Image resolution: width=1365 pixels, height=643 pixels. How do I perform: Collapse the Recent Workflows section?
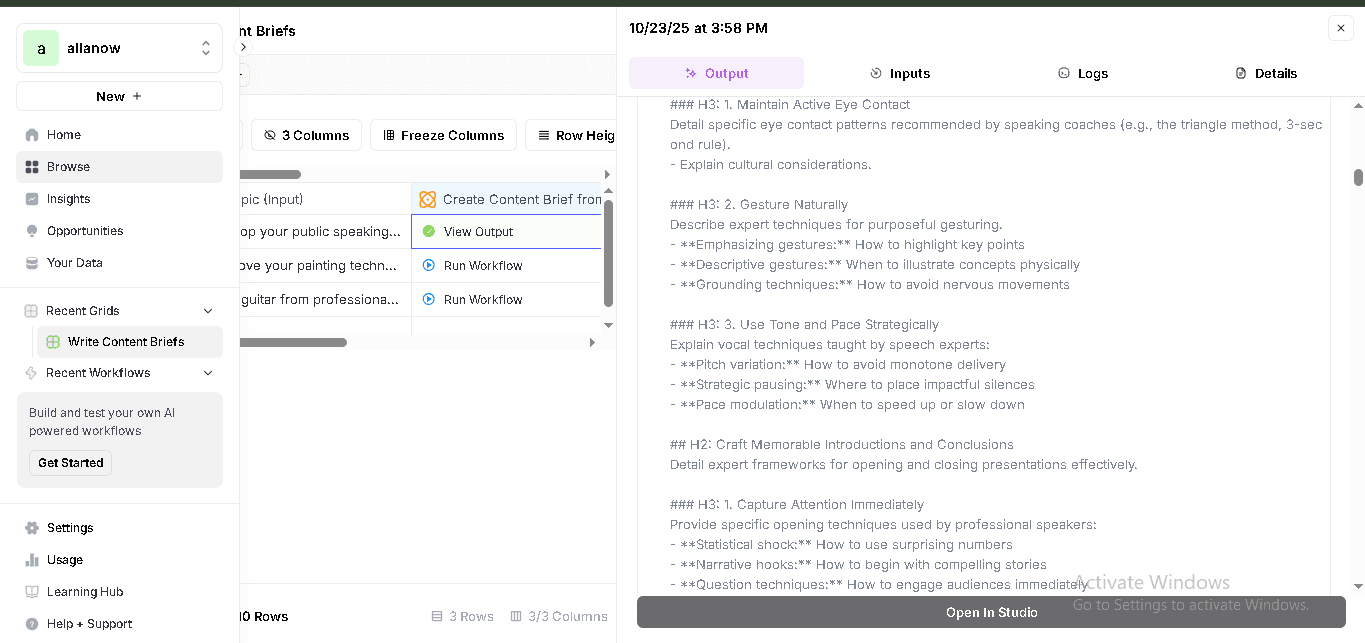(x=208, y=373)
